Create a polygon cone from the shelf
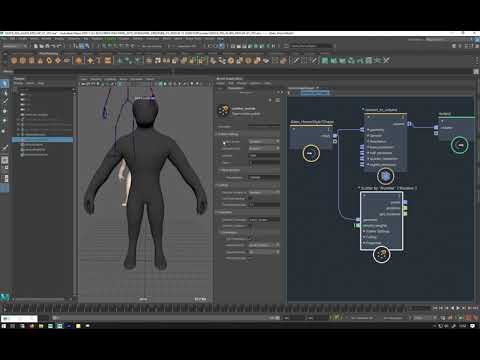Screen dimensions: 480x360 tap(40, 60)
